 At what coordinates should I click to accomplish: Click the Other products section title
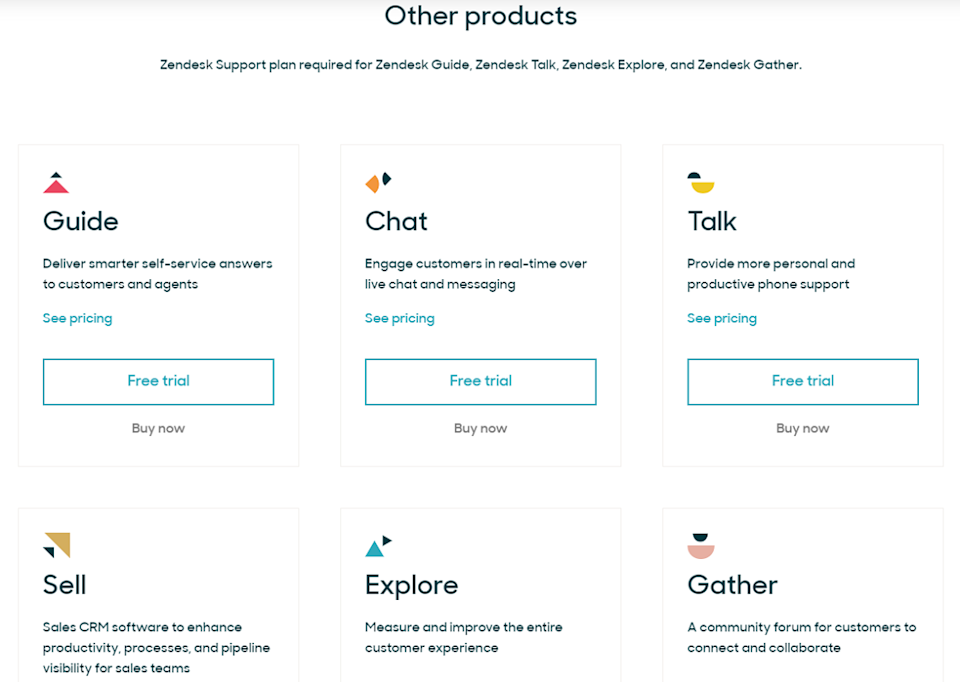tap(481, 16)
